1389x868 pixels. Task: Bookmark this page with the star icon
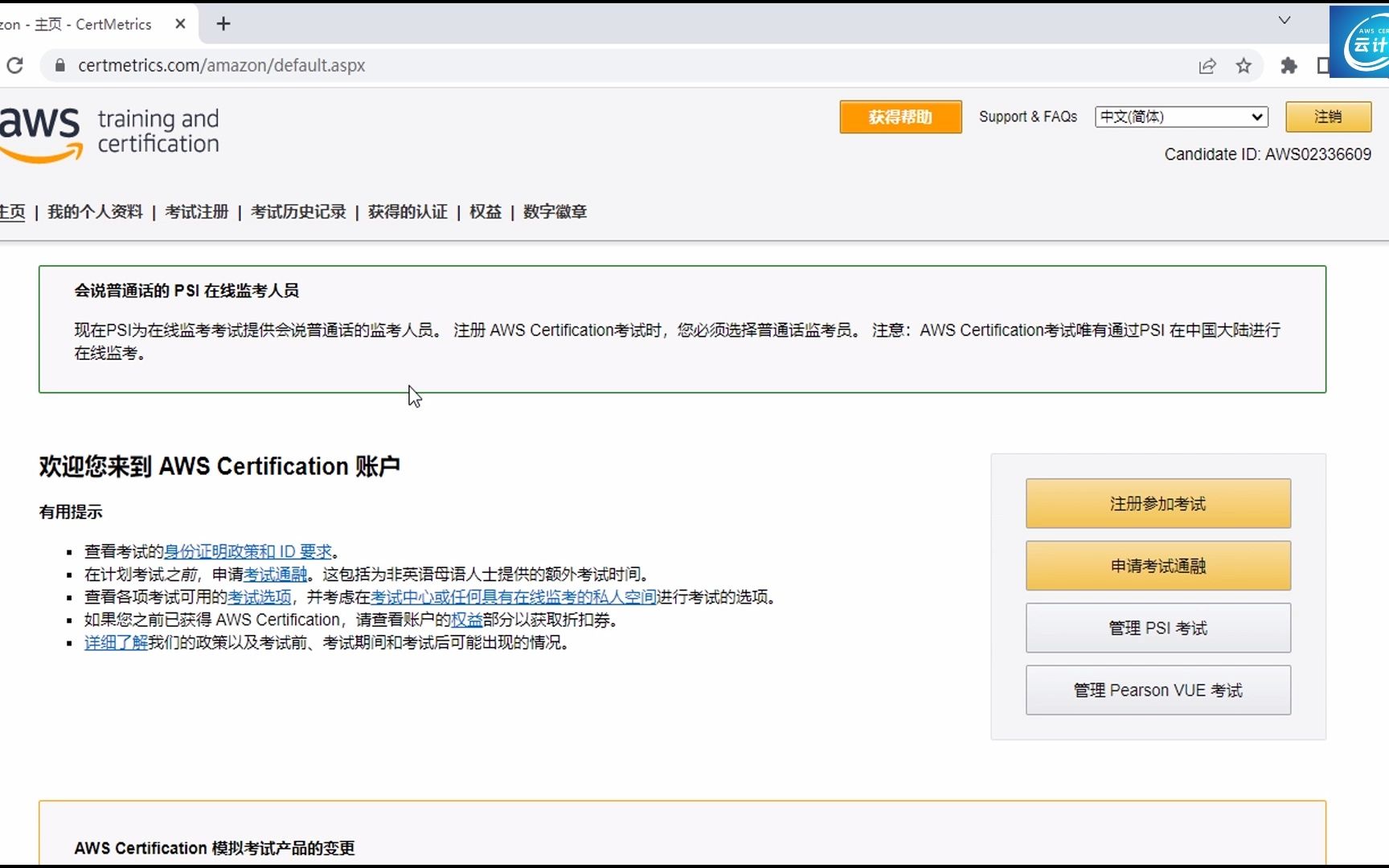(1244, 66)
